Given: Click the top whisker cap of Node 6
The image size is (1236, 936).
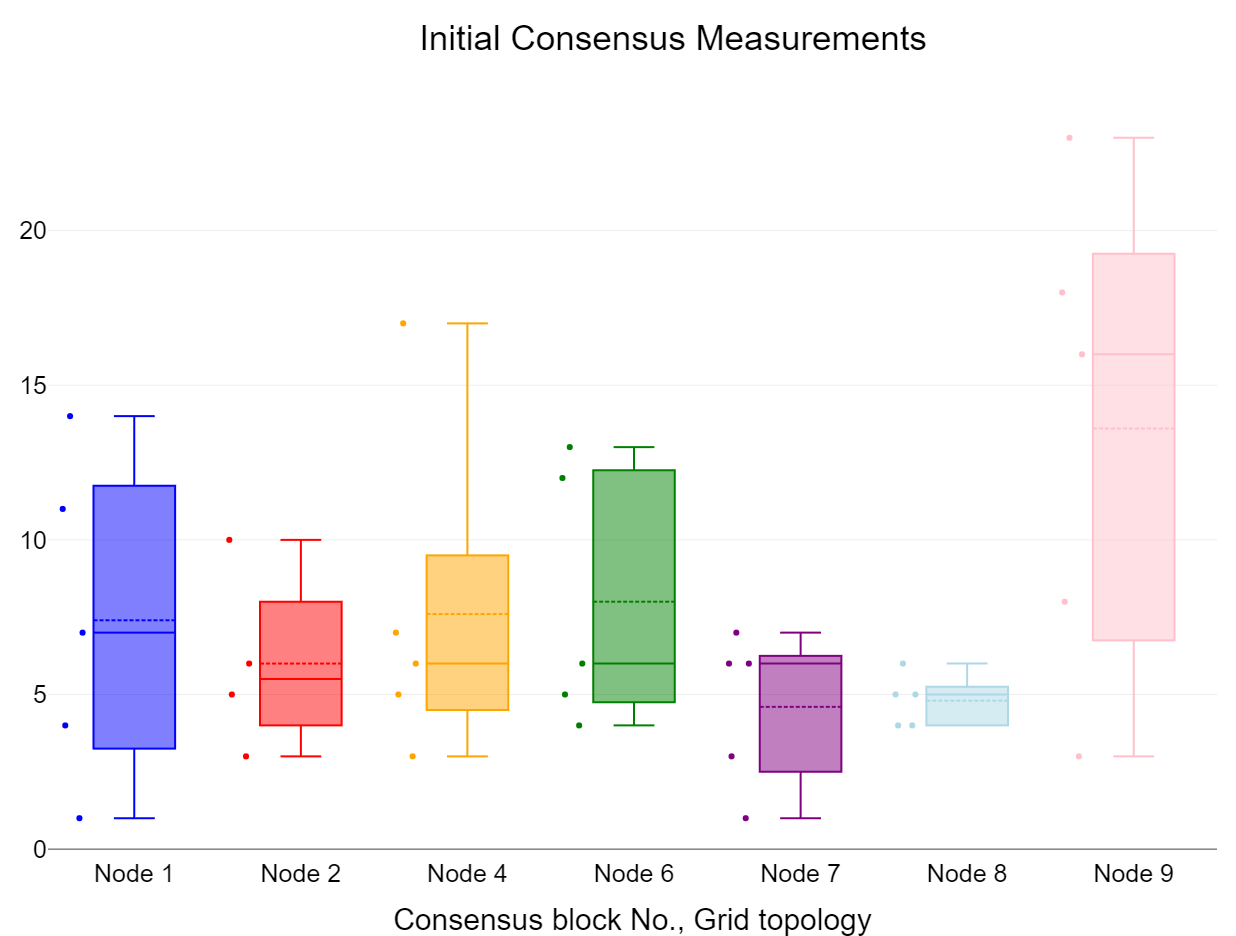Looking at the screenshot, I should click(634, 447).
